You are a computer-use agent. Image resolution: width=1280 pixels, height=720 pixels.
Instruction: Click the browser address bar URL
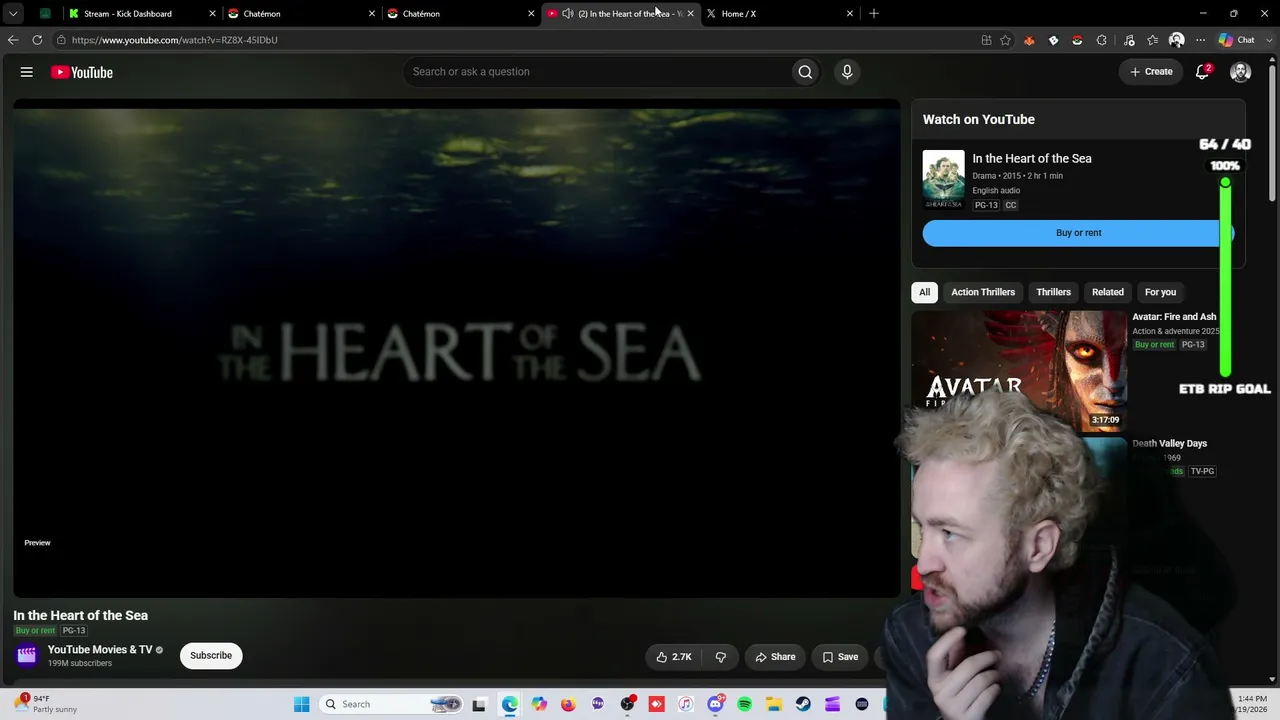175,40
